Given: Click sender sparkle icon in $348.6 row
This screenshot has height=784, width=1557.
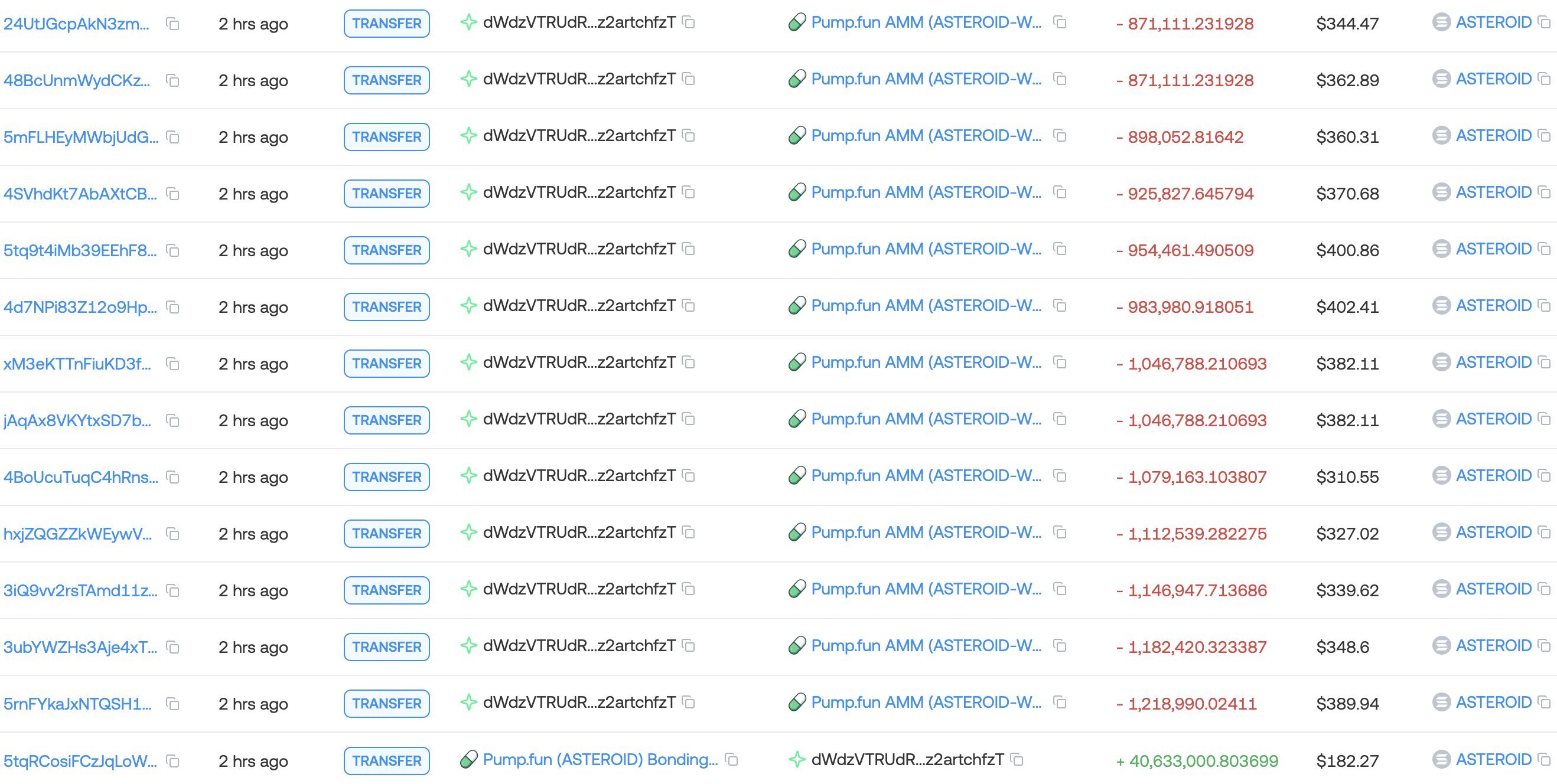Looking at the screenshot, I should pyautogui.click(x=468, y=646).
